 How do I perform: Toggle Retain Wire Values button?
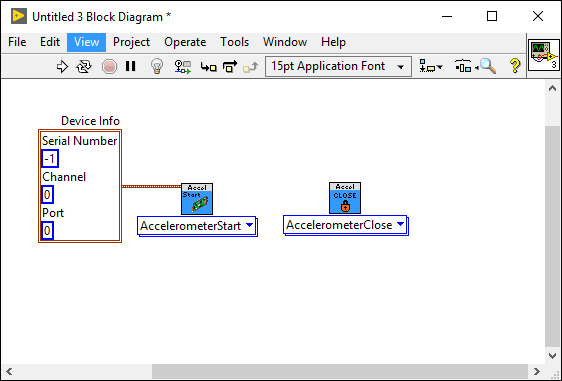pyautogui.click(x=183, y=67)
